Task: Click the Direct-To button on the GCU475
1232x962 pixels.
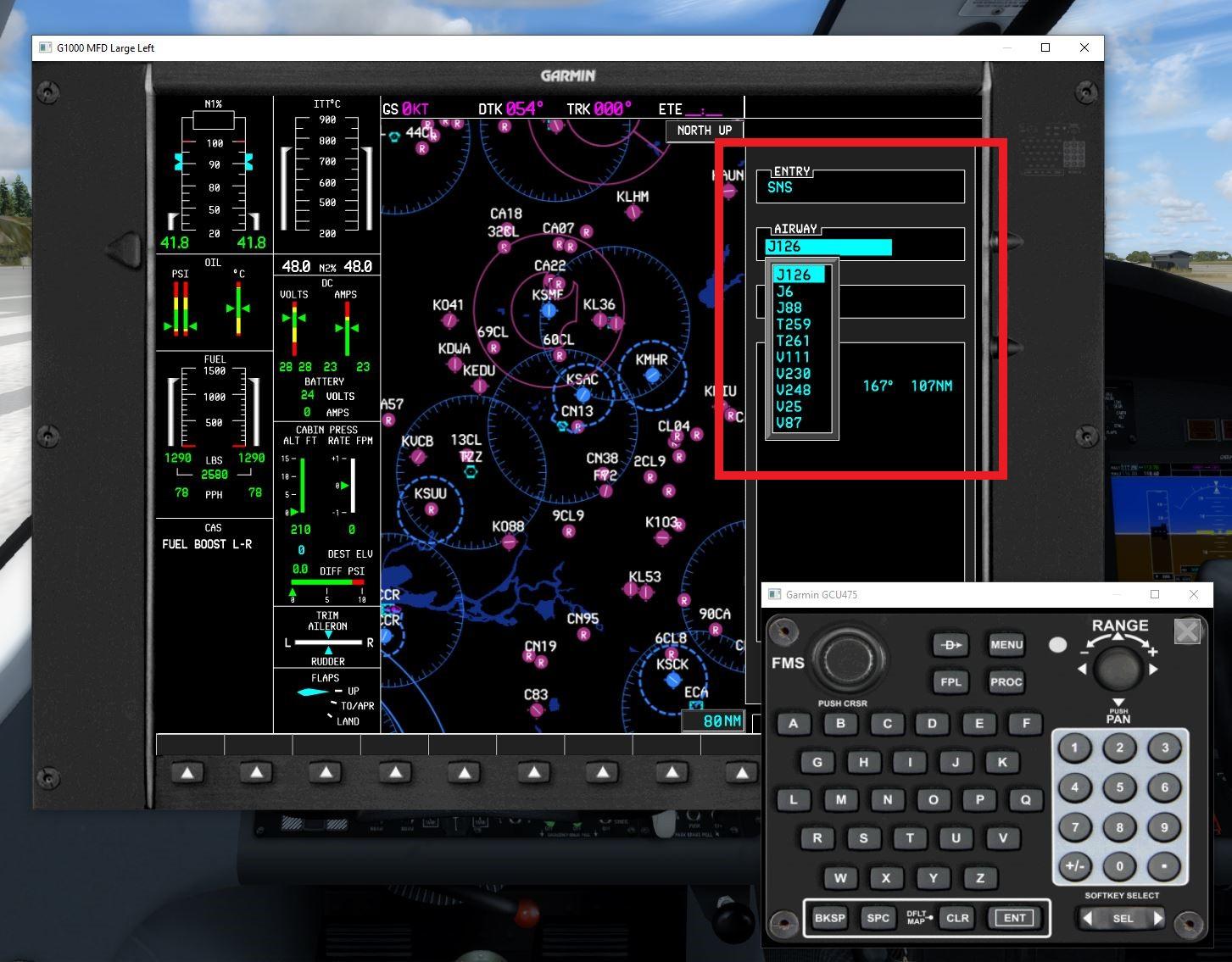Action: [x=950, y=645]
